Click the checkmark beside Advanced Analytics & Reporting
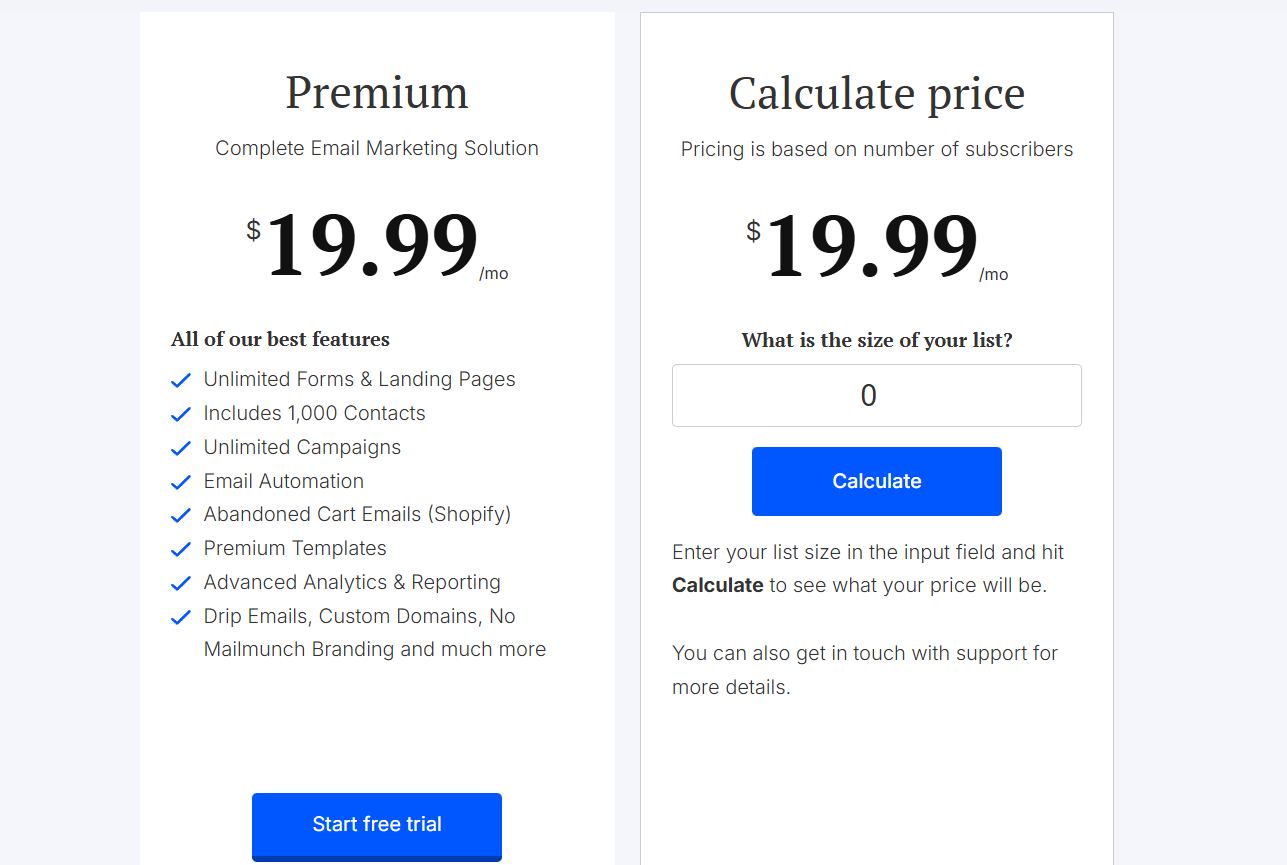The image size is (1287, 865). point(181,583)
